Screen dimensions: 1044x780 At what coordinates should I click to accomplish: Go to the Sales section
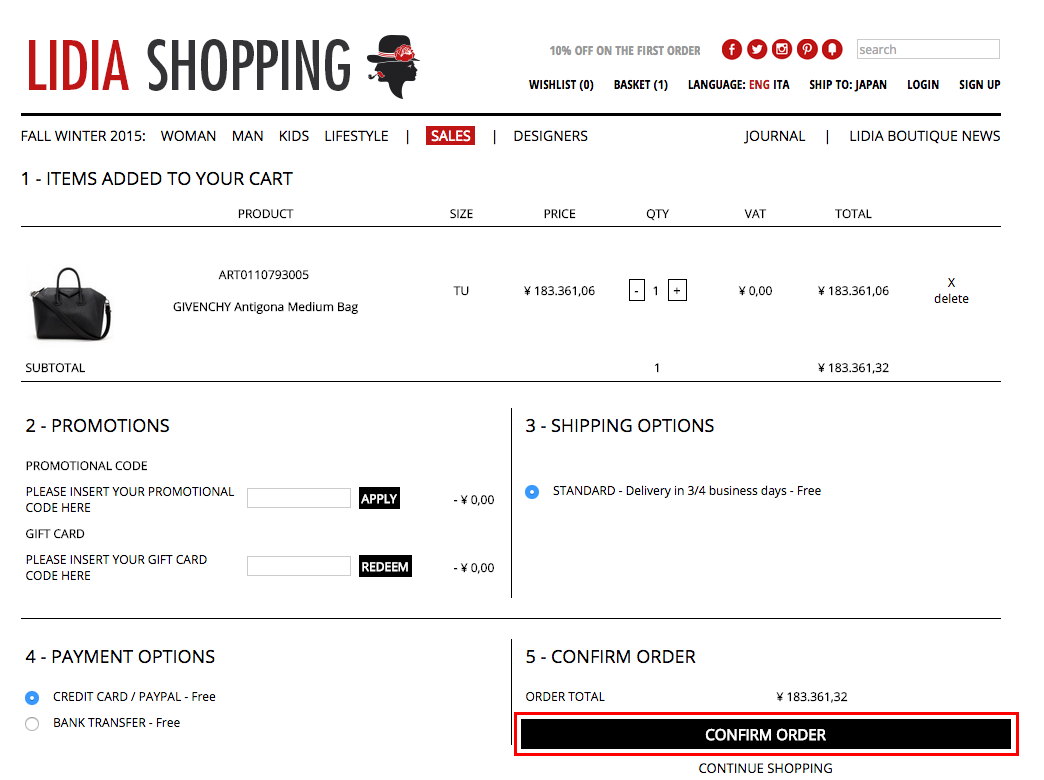pyautogui.click(x=451, y=136)
